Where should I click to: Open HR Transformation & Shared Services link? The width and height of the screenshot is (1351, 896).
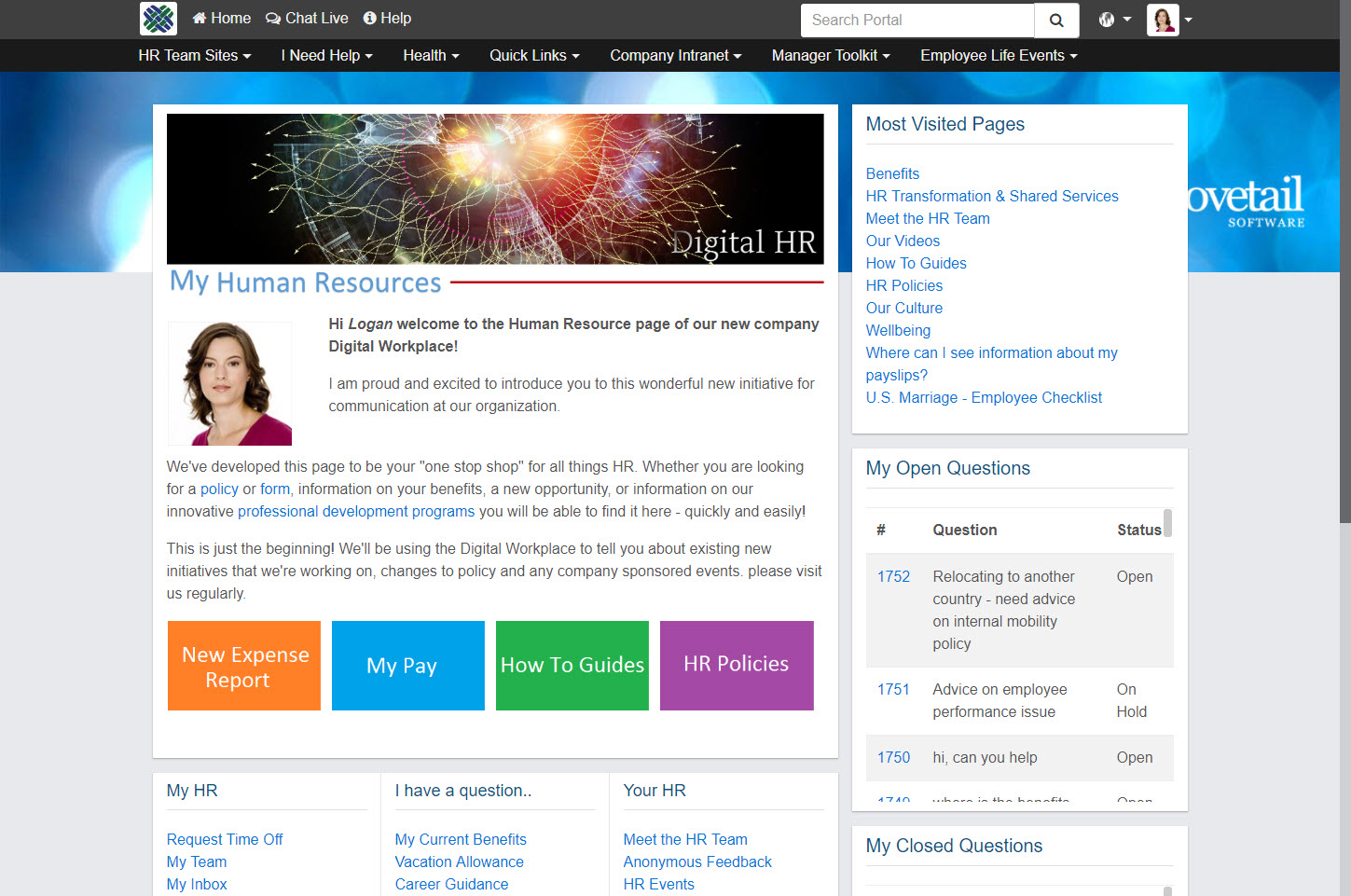click(992, 197)
